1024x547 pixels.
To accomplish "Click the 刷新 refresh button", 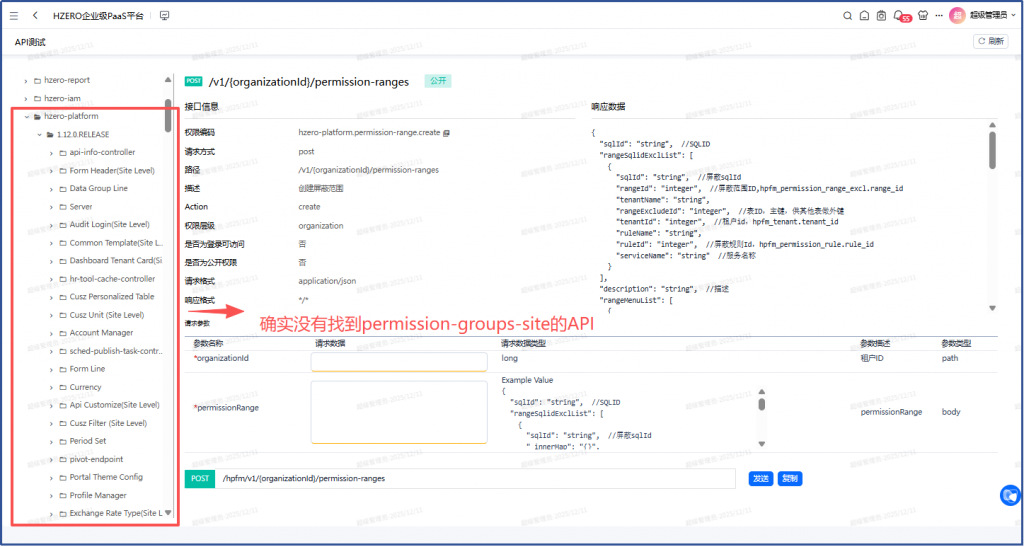I will click(990, 41).
